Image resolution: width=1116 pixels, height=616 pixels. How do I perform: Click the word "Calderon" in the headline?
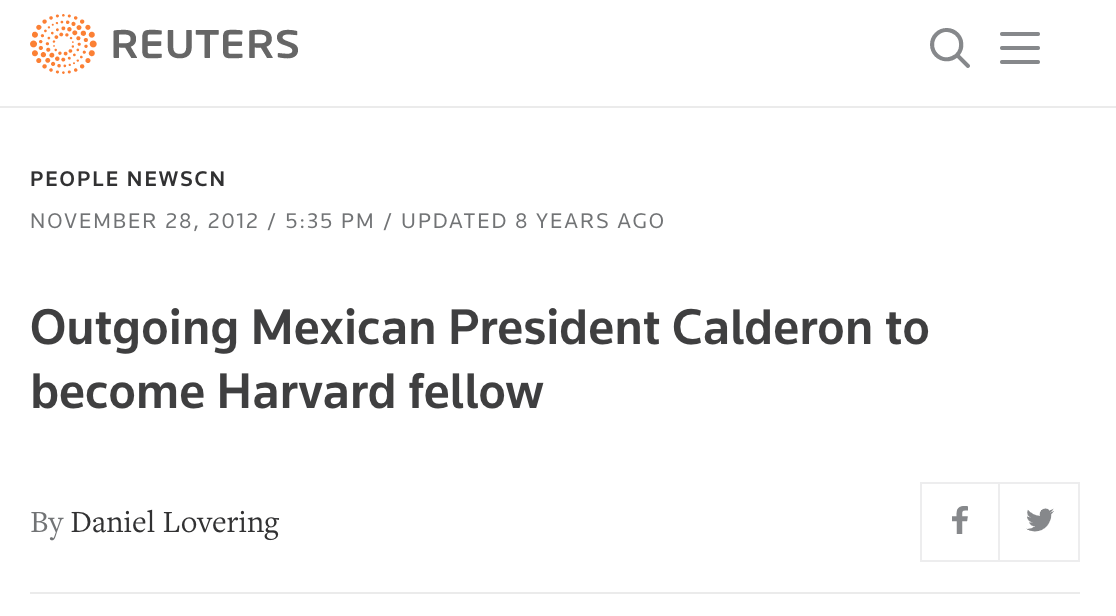[x=772, y=328]
